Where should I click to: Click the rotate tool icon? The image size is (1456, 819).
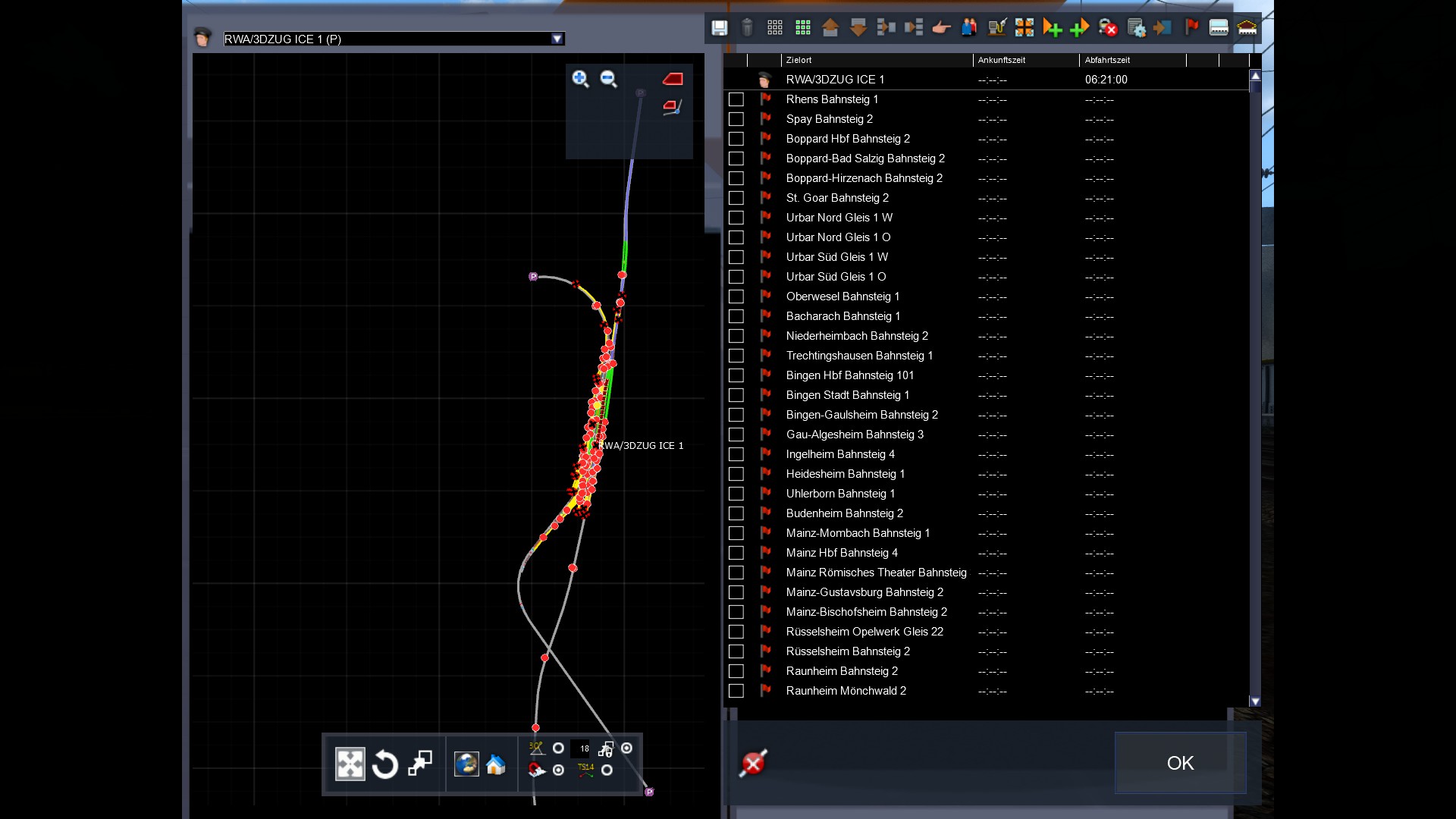click(x=385, y=764)
